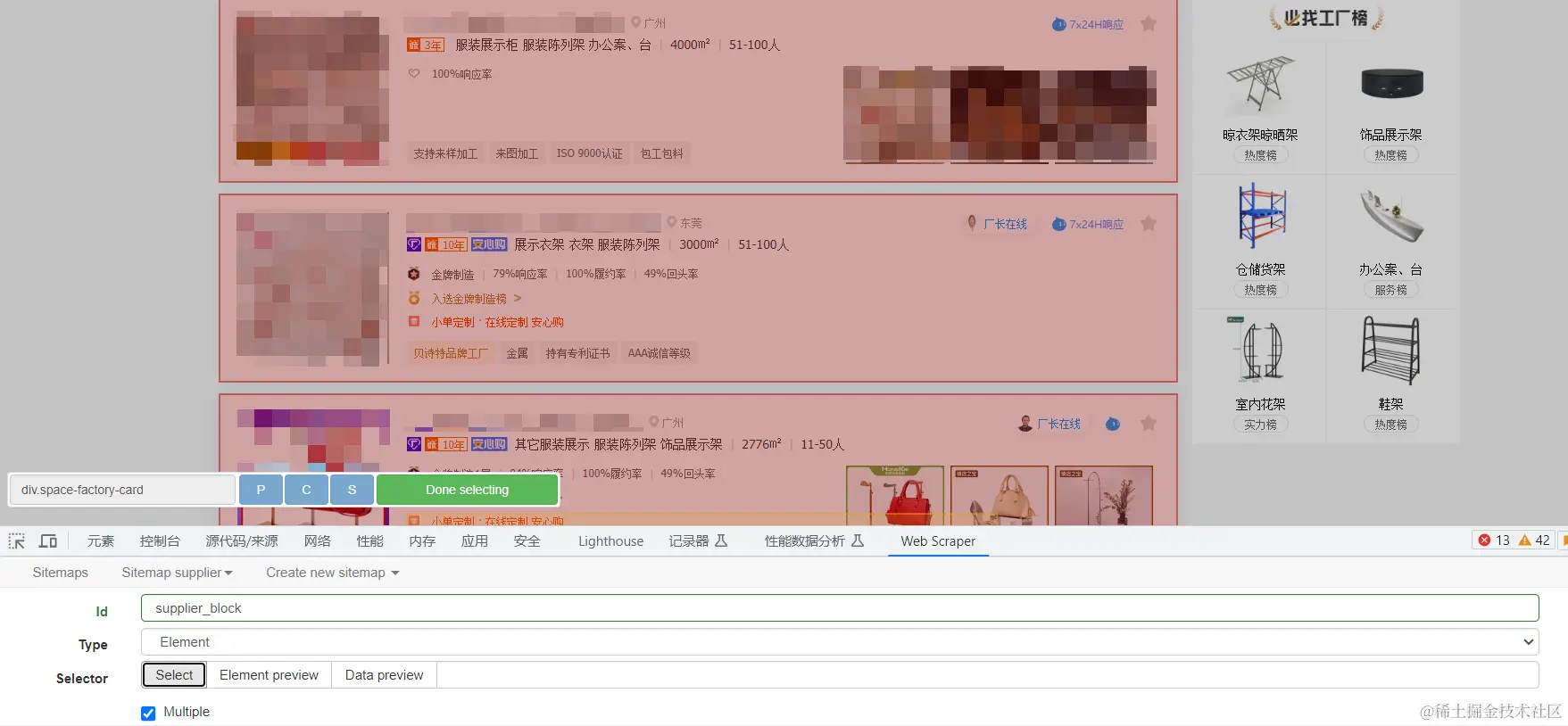This screenshot has height=726, width=1568.
Task: Click the div.space-factory-card selector field
Action: point(122,490)
